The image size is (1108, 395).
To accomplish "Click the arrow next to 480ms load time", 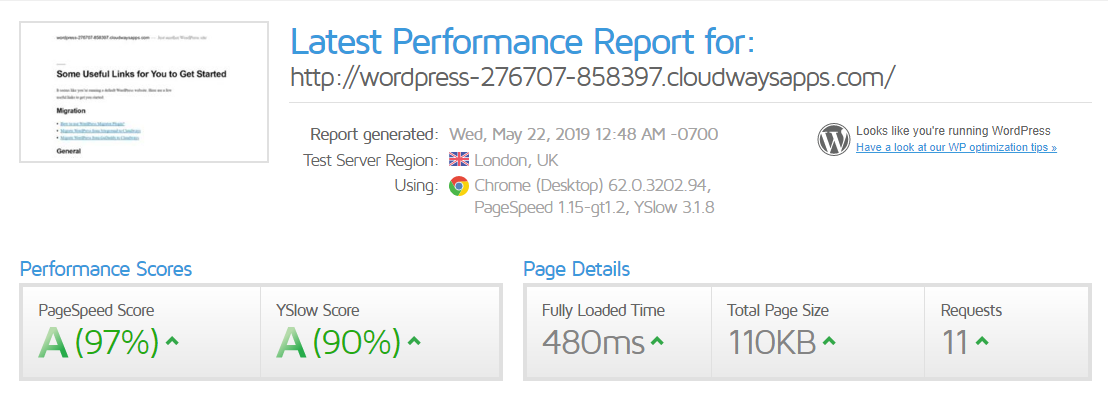I will tap(657, 341).
